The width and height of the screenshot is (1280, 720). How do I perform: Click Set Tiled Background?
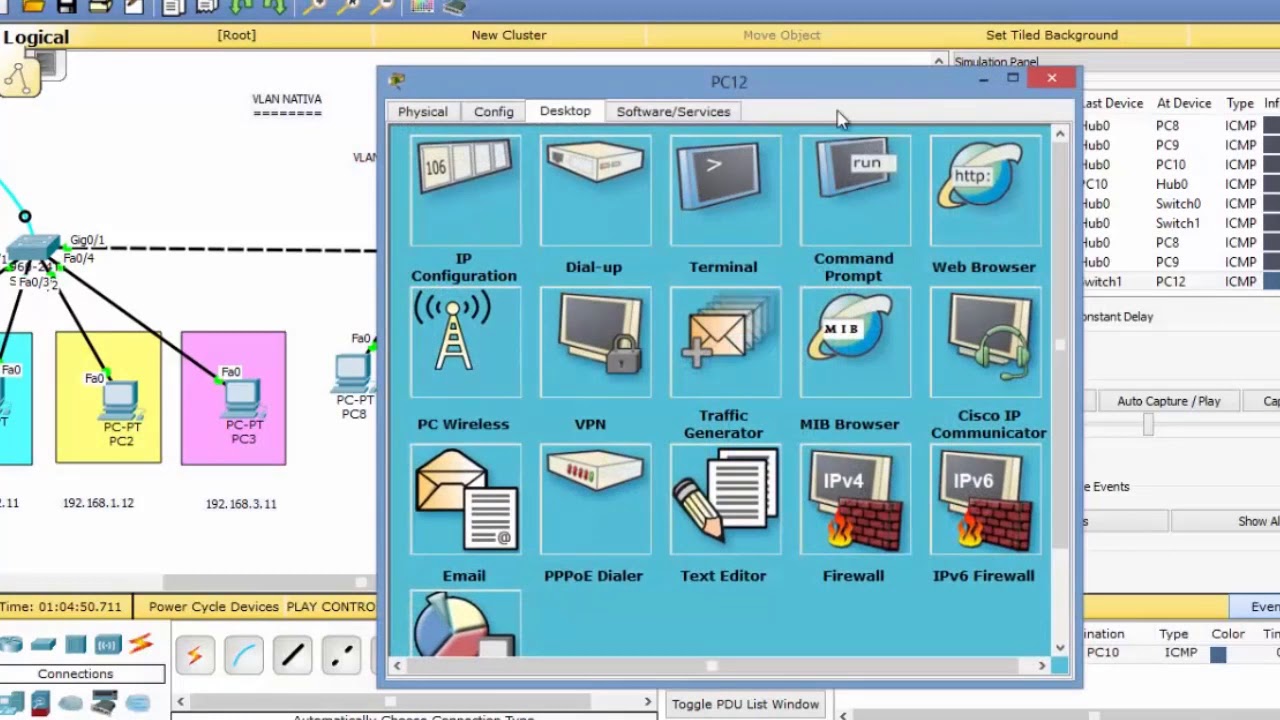(1052, 35)
